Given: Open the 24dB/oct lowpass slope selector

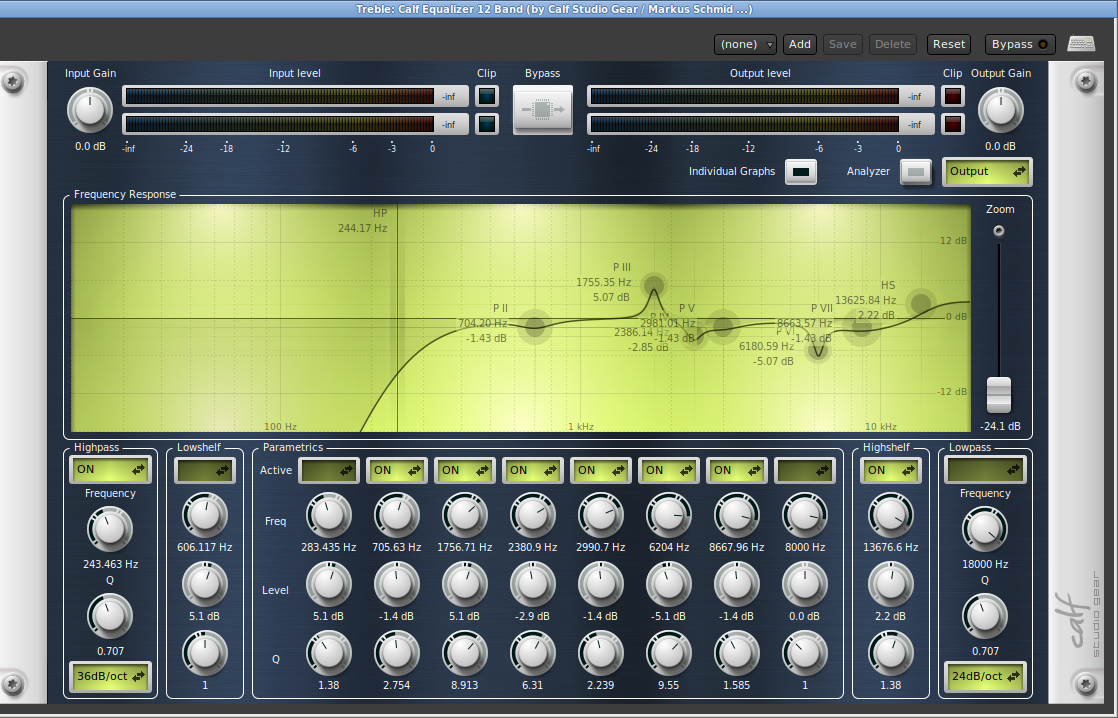Looking at the screenshot, I should pyautogui.click(x=985, y=676).
